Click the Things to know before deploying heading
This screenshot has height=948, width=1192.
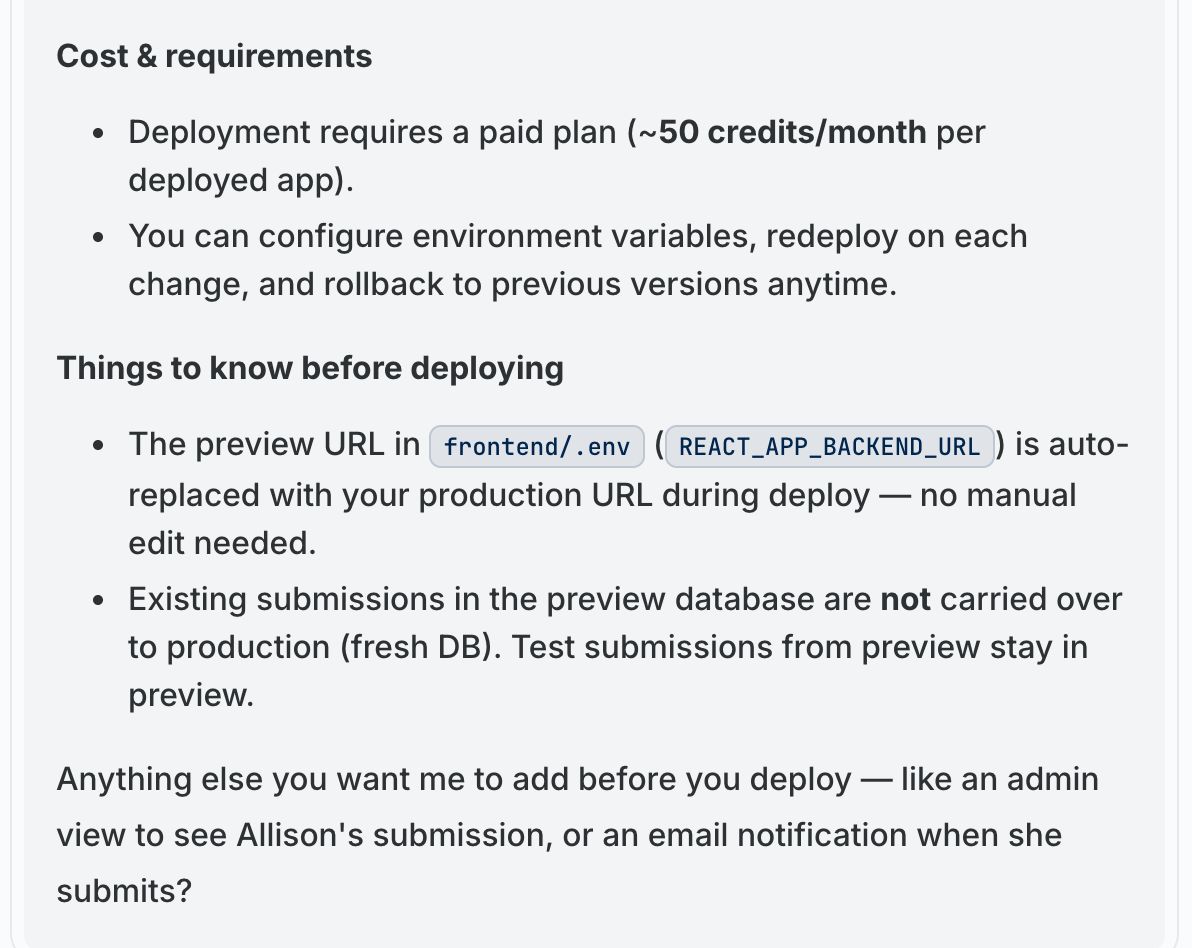tap(310, 368)
